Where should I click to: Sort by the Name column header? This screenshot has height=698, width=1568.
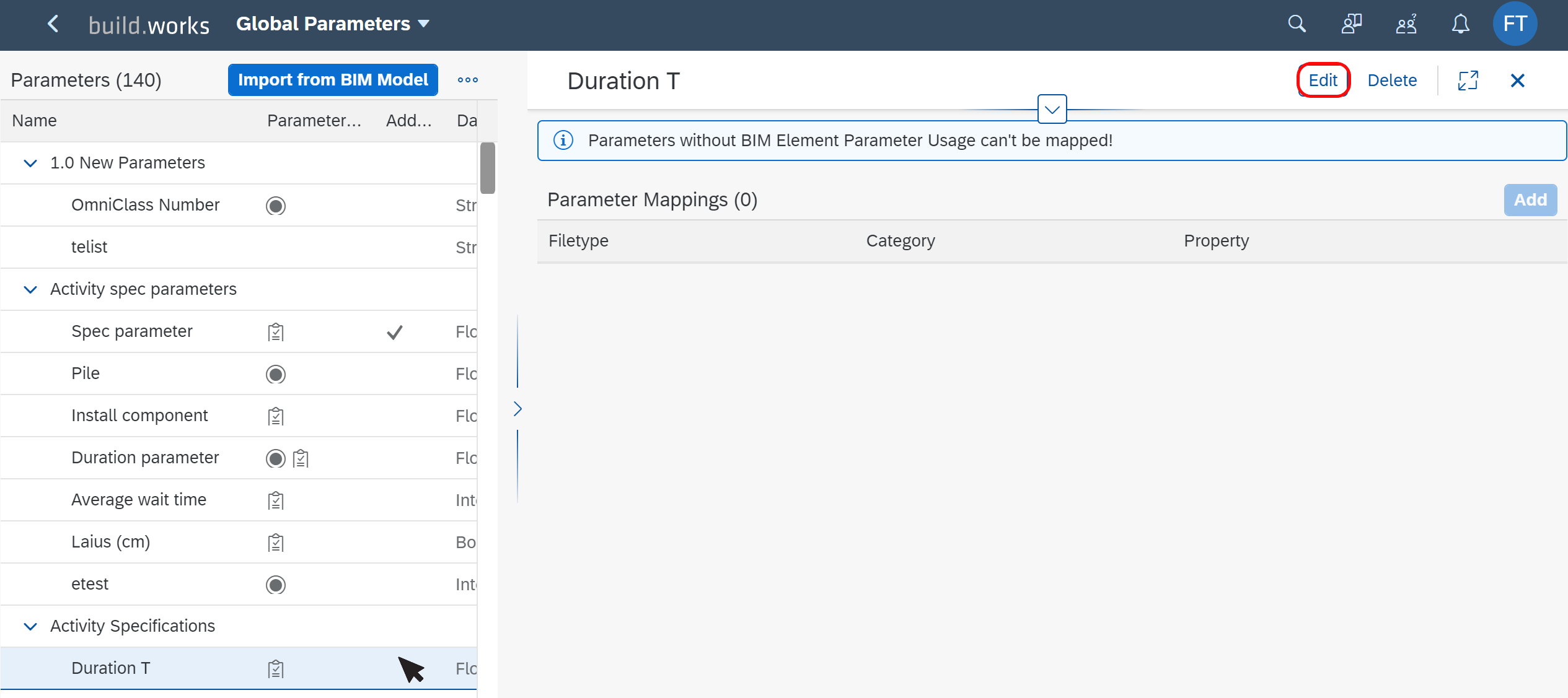pyautogui.click(x=34, y=120)
